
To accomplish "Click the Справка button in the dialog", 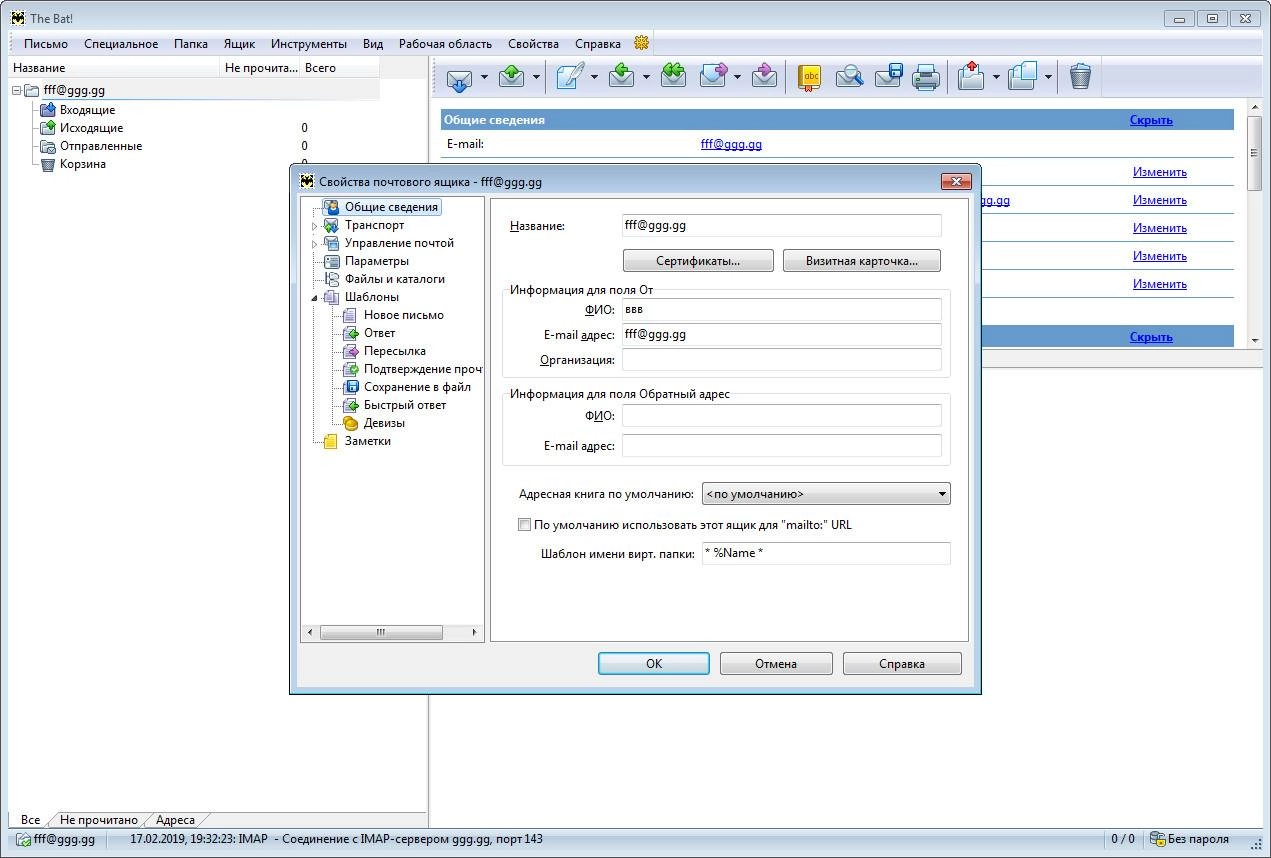I will point(902,663).
